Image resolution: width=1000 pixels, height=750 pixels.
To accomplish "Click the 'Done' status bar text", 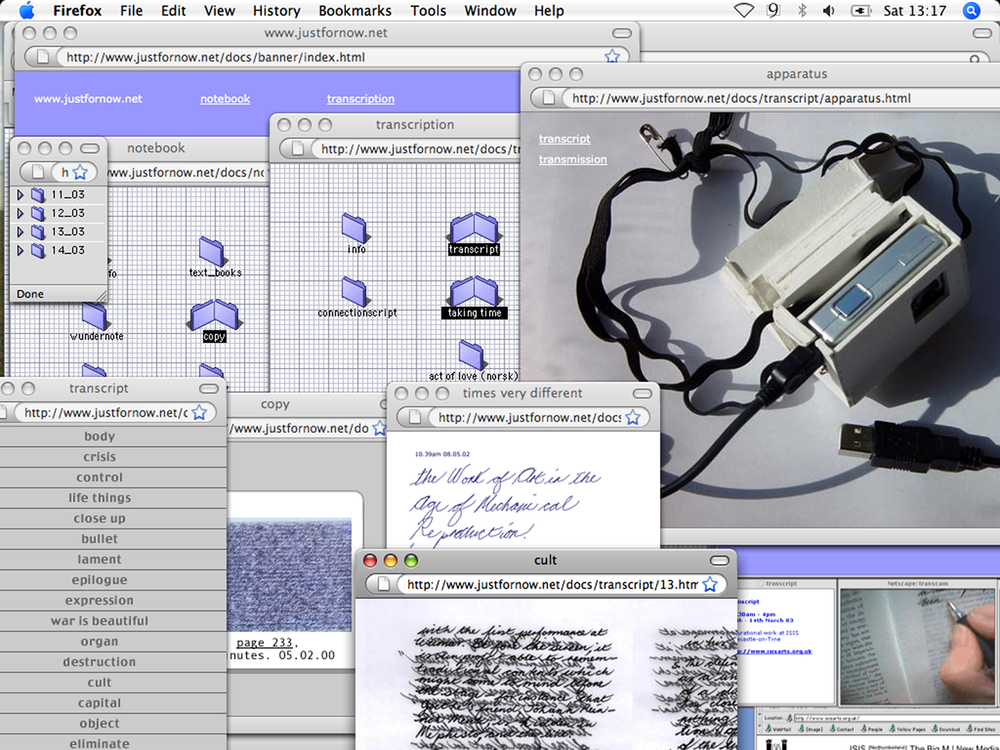I will [30, 294].
